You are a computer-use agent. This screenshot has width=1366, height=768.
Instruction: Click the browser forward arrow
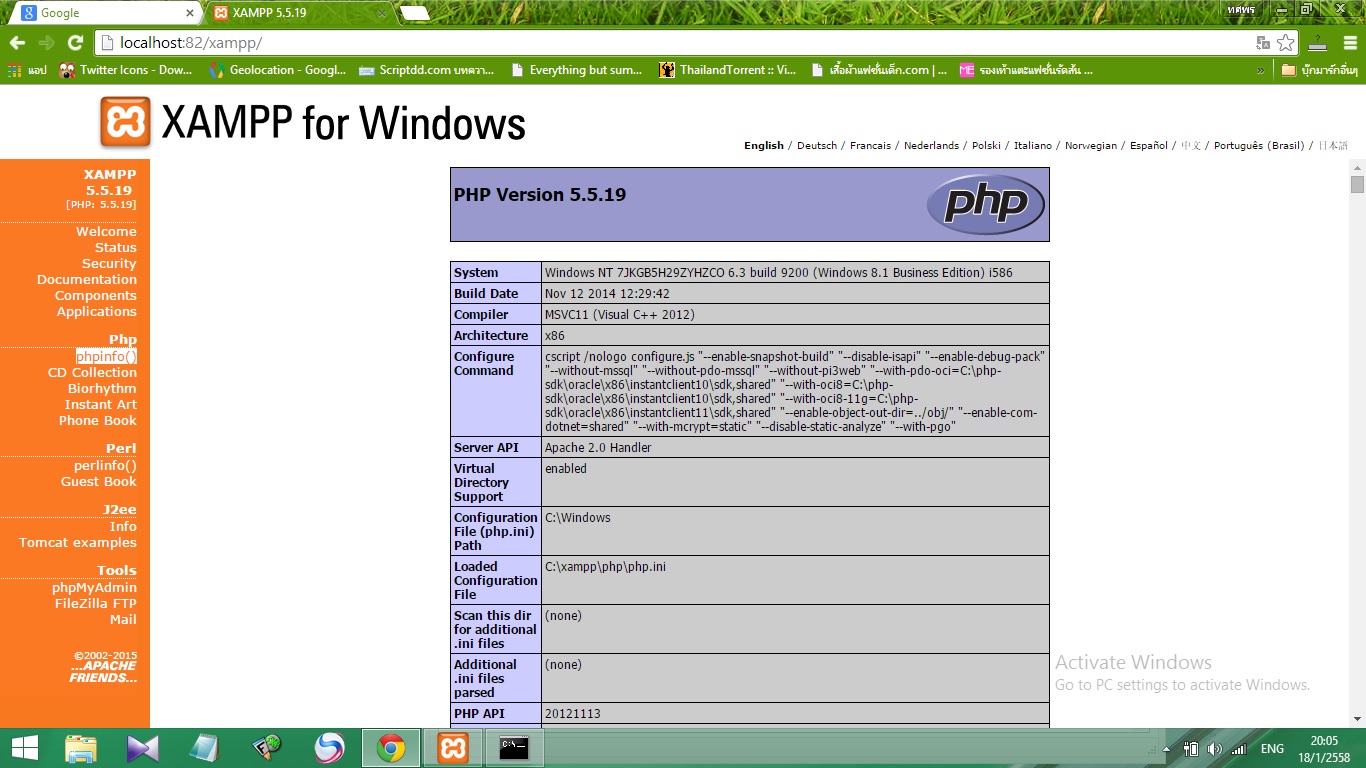pyautogui.click(x=46, y=43)
